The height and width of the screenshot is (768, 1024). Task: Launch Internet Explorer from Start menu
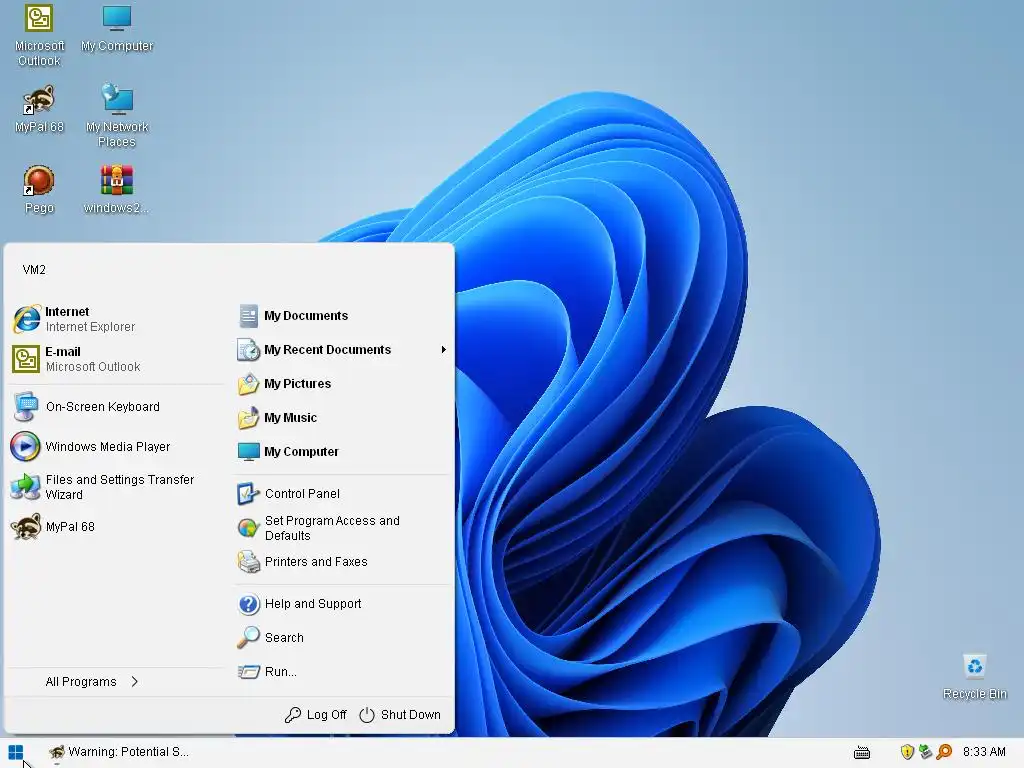click(x=116, y=319)
